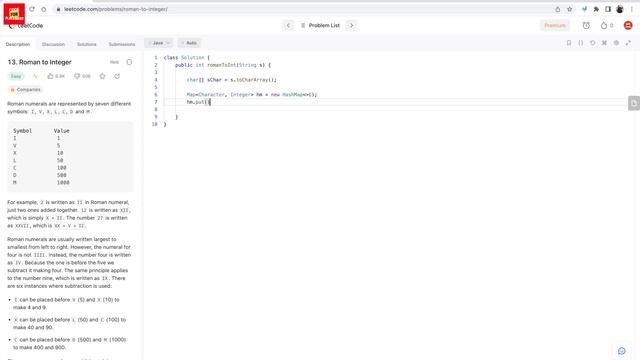This screenshot has height=360, width=640.
Task: Click the streak flame icon
Action: (604, 25)
